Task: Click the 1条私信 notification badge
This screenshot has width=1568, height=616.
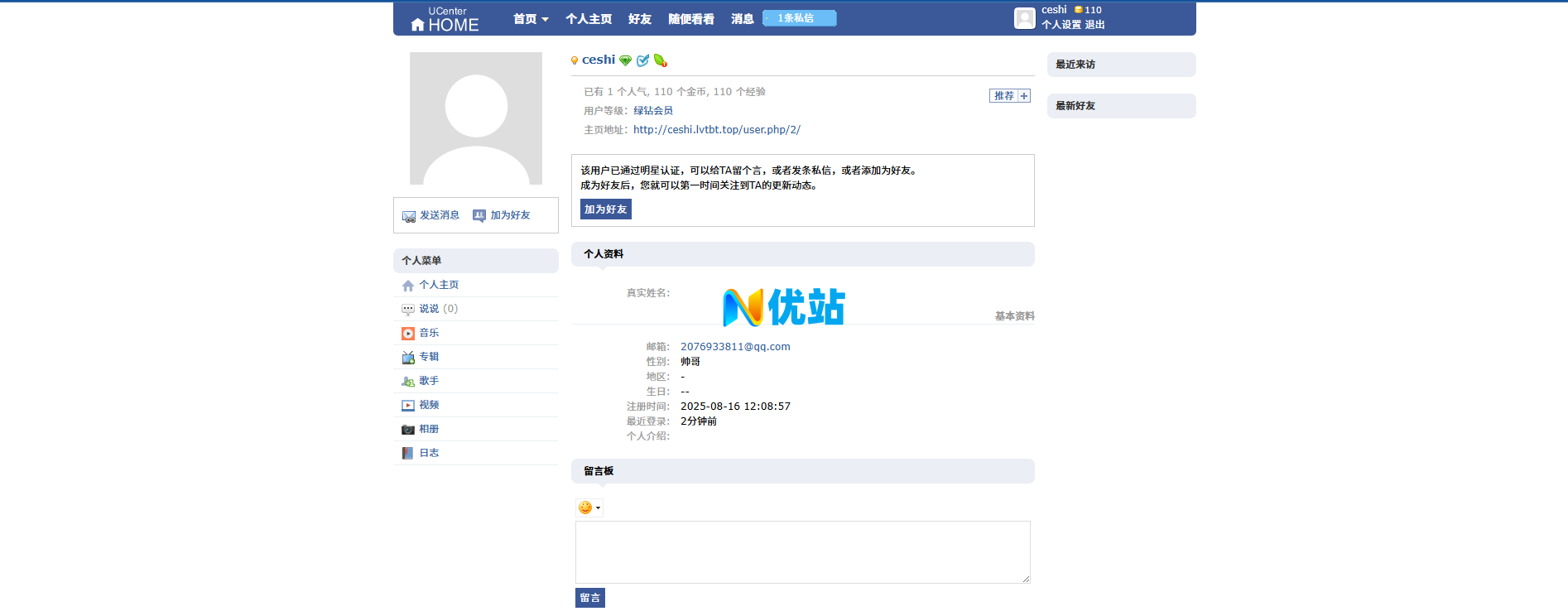Action: pyautogui.click(x=799, y=18)
